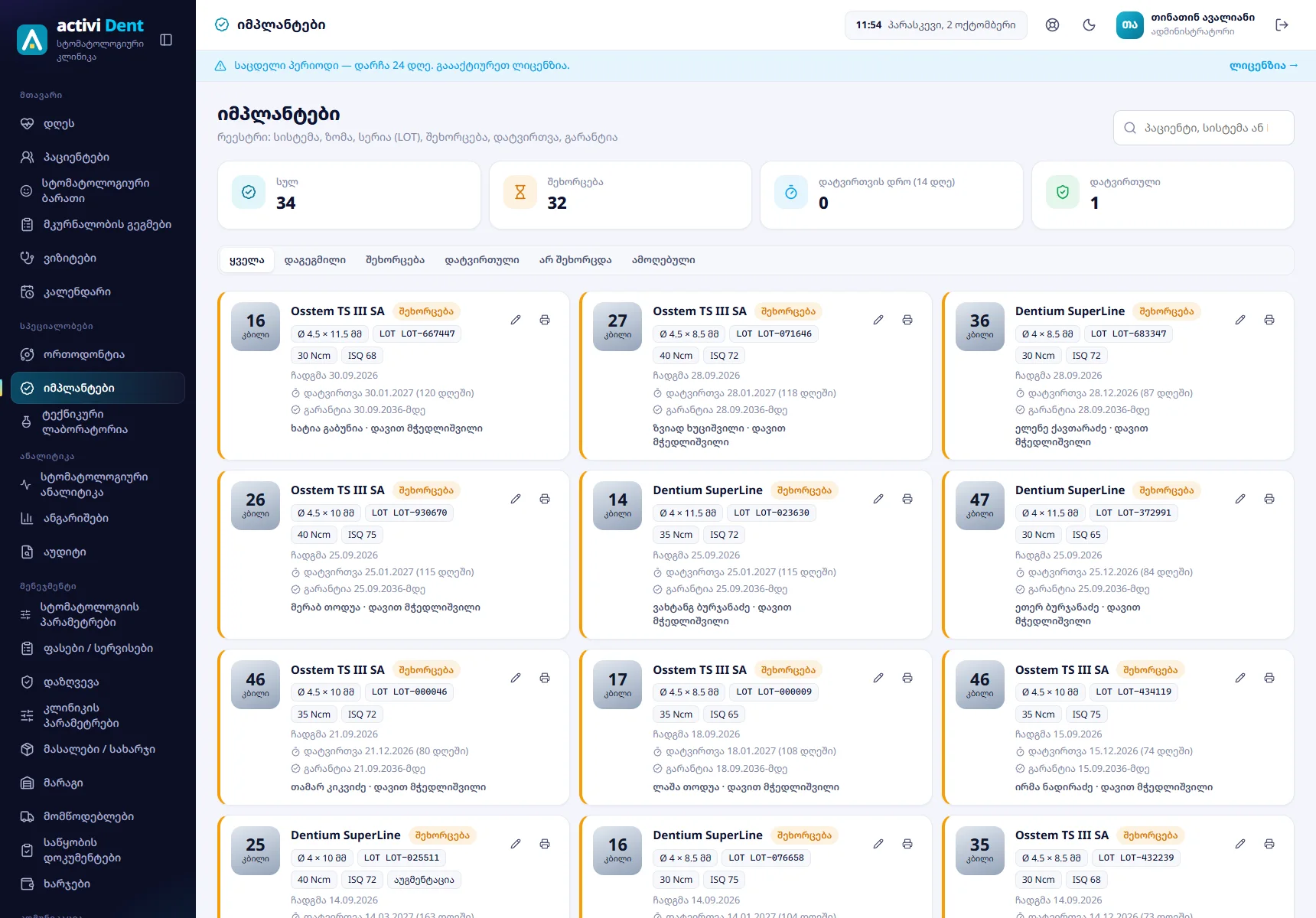Screen dimensions: 1316x918
Task: Open ანგარიშები in sidebar
Action: tap(98, 518)
